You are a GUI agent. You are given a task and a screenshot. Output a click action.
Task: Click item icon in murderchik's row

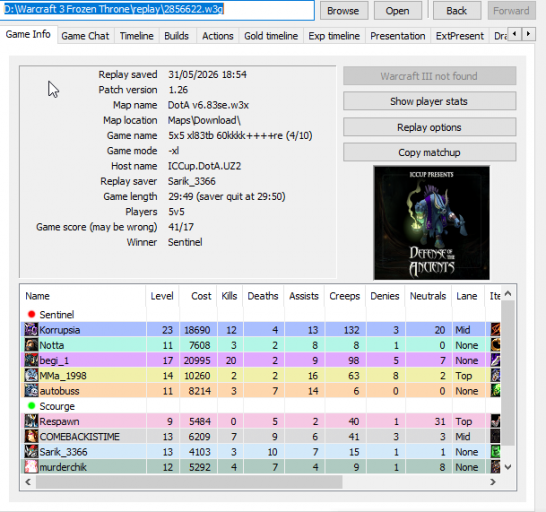click(495, 467)
